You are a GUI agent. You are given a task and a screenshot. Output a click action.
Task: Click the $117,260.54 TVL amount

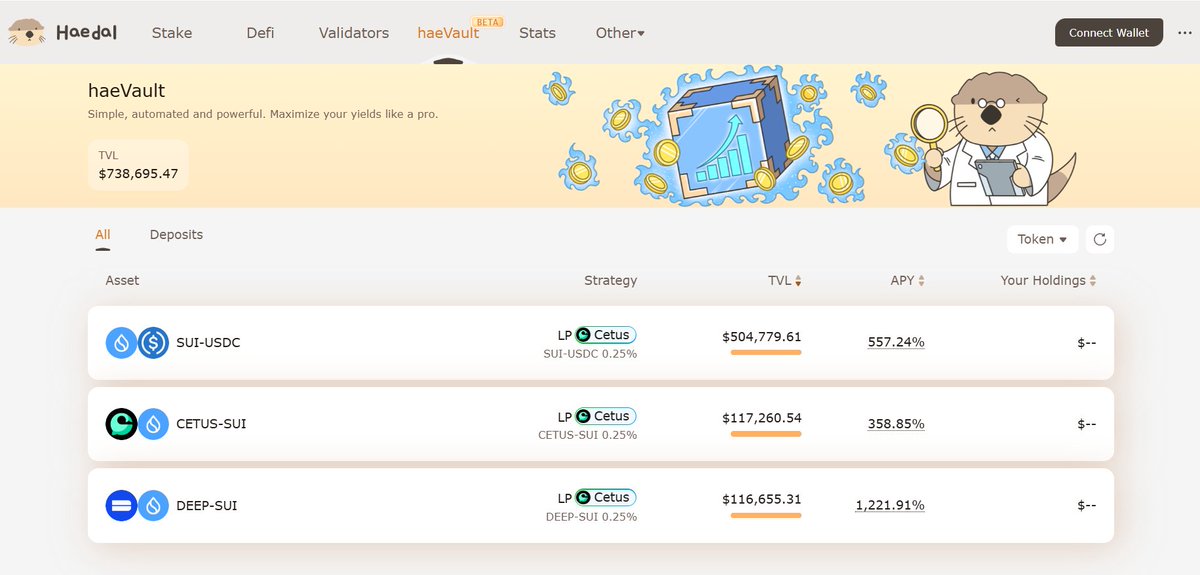coord(762,418)
